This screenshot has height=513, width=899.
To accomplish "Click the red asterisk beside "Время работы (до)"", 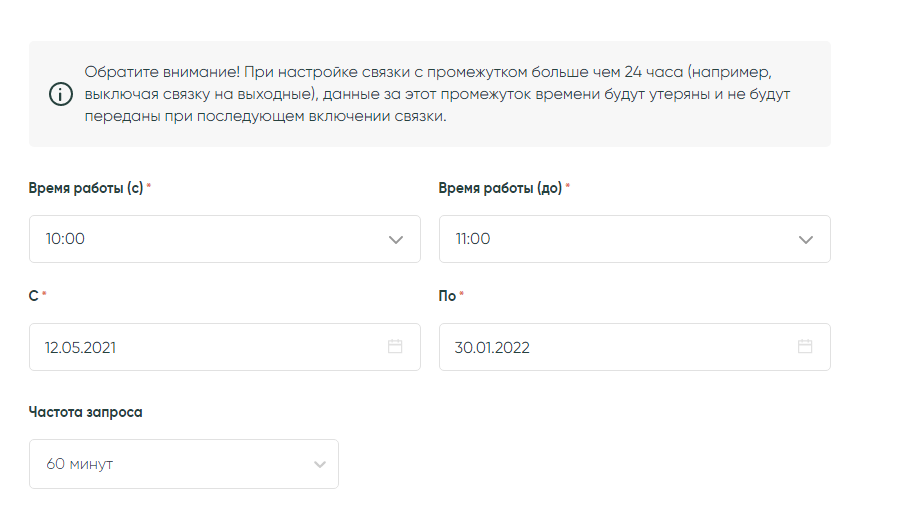I will 568,187.
